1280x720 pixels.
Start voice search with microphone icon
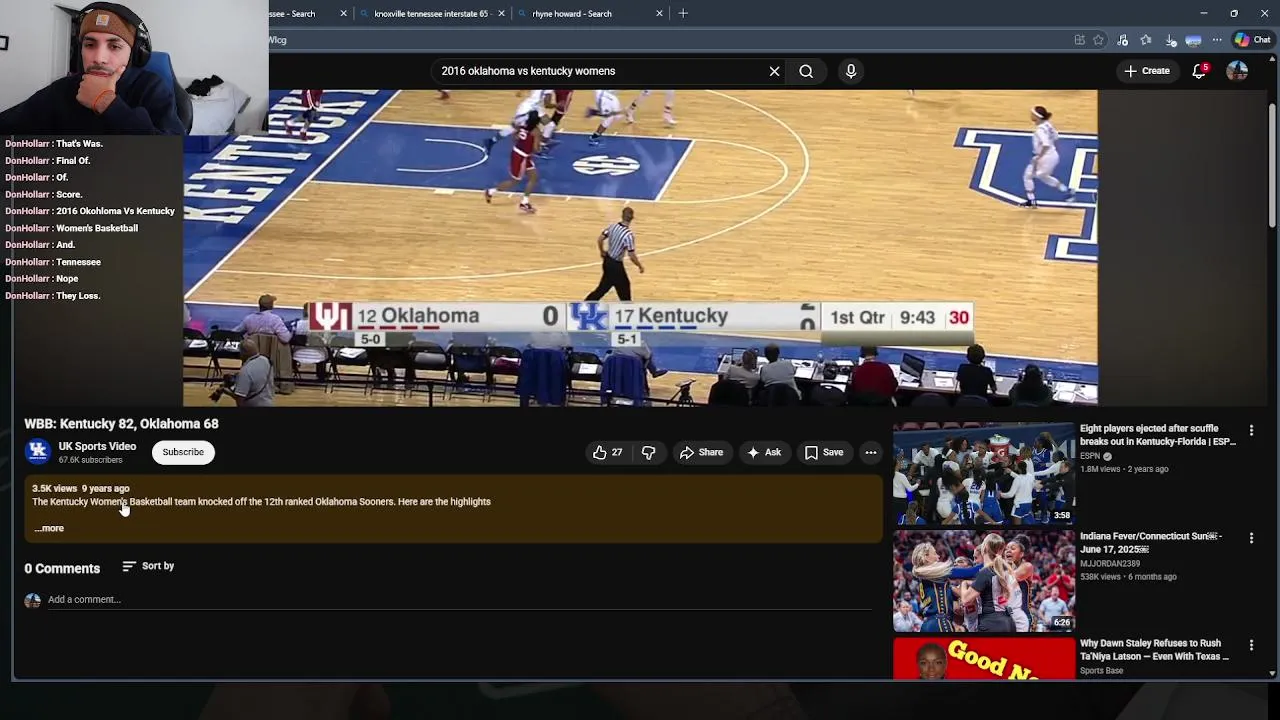tap(851, 71)
